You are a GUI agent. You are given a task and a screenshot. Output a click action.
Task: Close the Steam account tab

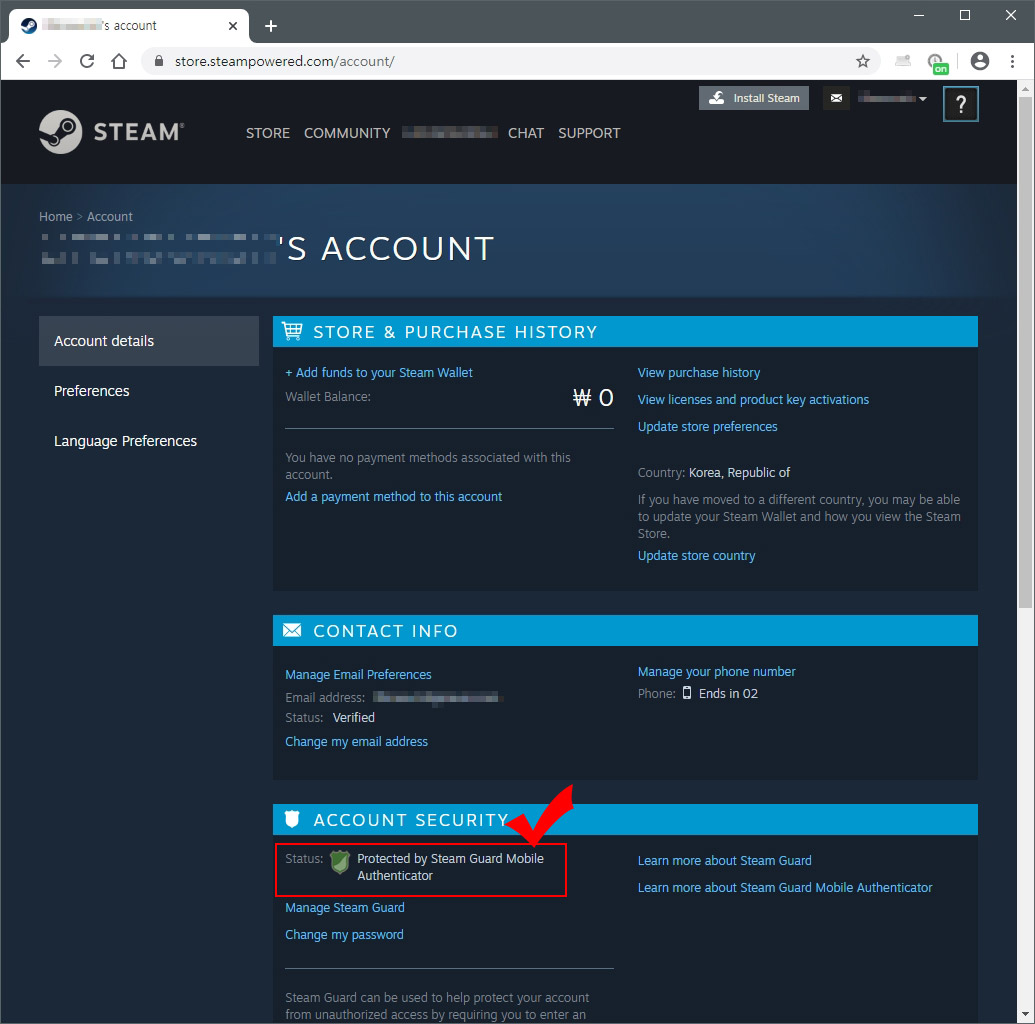click(232, 26)
